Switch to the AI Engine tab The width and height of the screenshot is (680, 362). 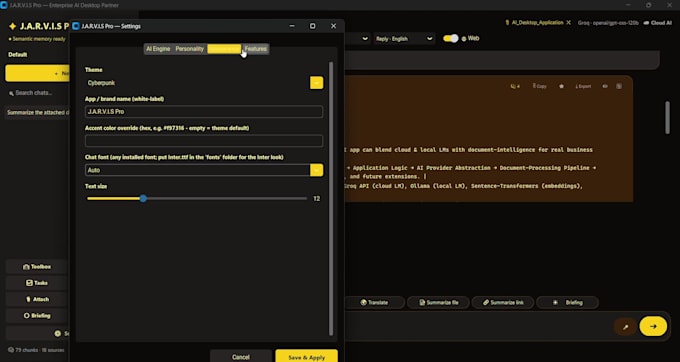pos(158,49)
